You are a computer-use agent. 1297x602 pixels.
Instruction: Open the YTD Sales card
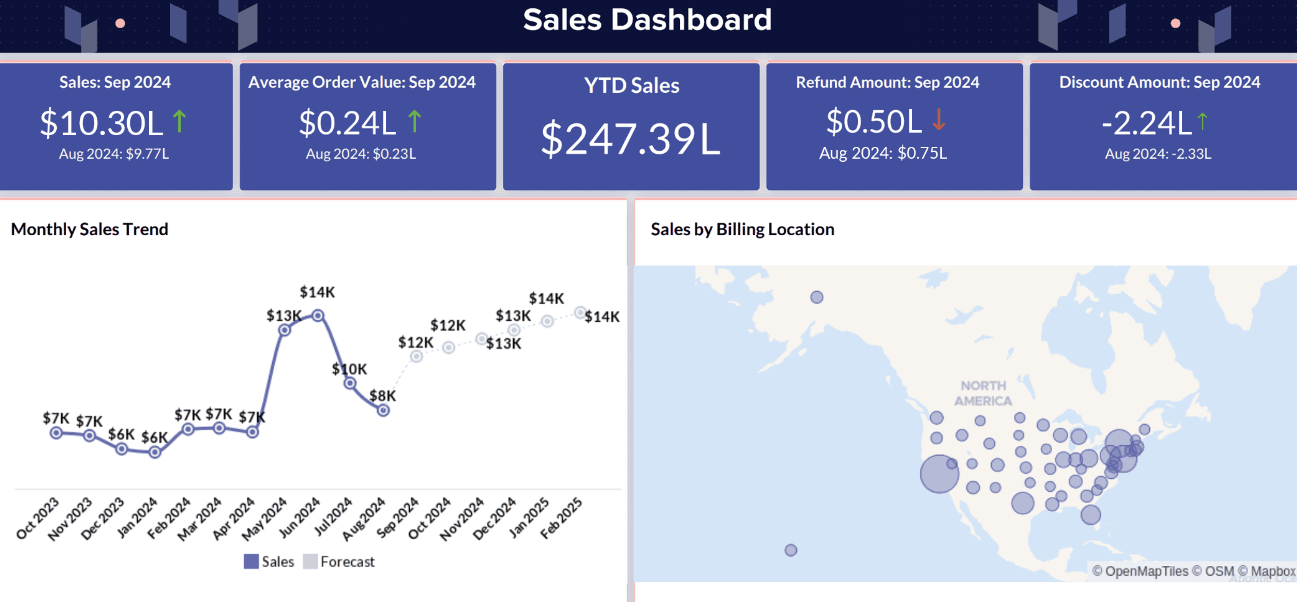[631, 126]
